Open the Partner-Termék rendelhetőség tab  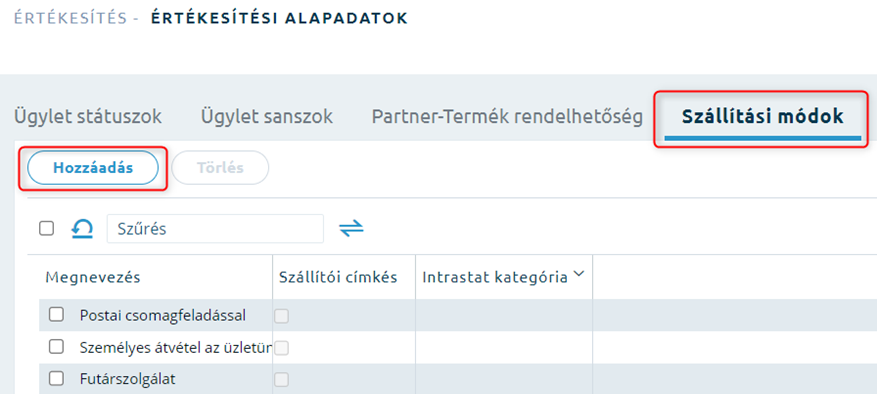(507, 116)
